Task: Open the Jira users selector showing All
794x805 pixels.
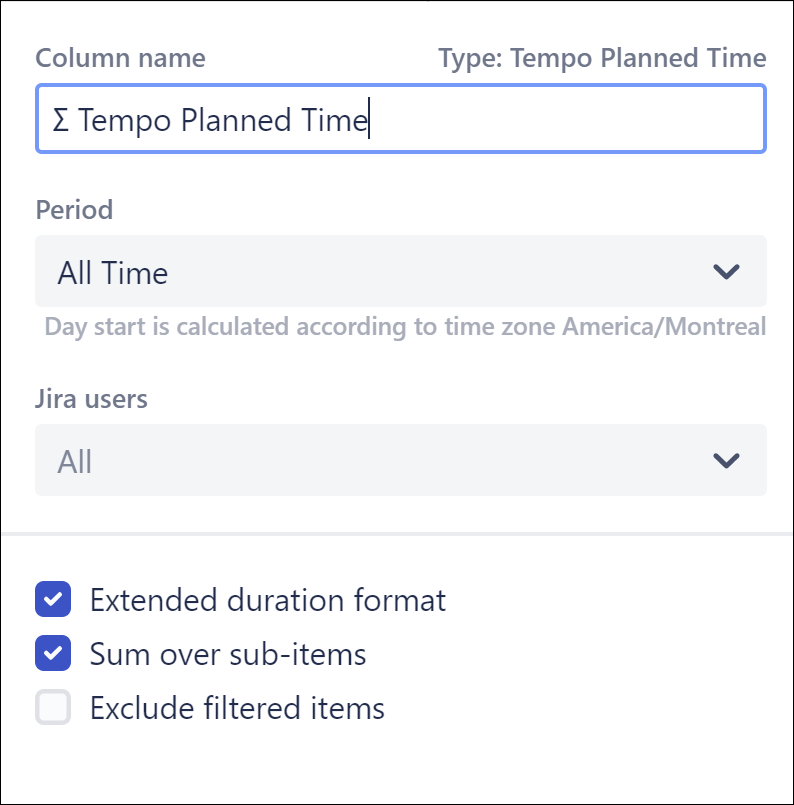Action: 400,460
